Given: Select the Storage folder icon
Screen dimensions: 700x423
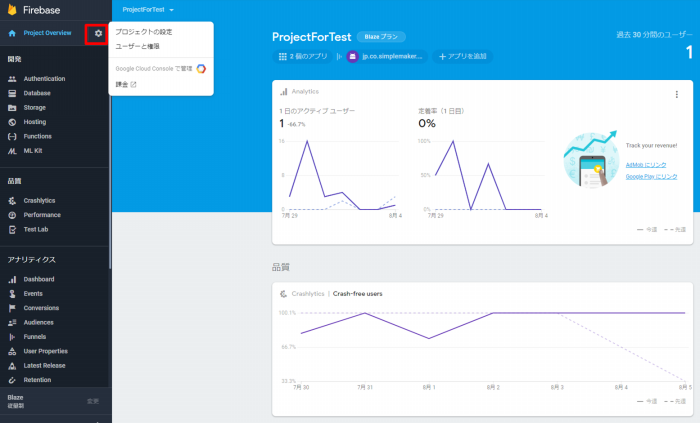Looking at the screenshot, I should (x=12, y=108).
